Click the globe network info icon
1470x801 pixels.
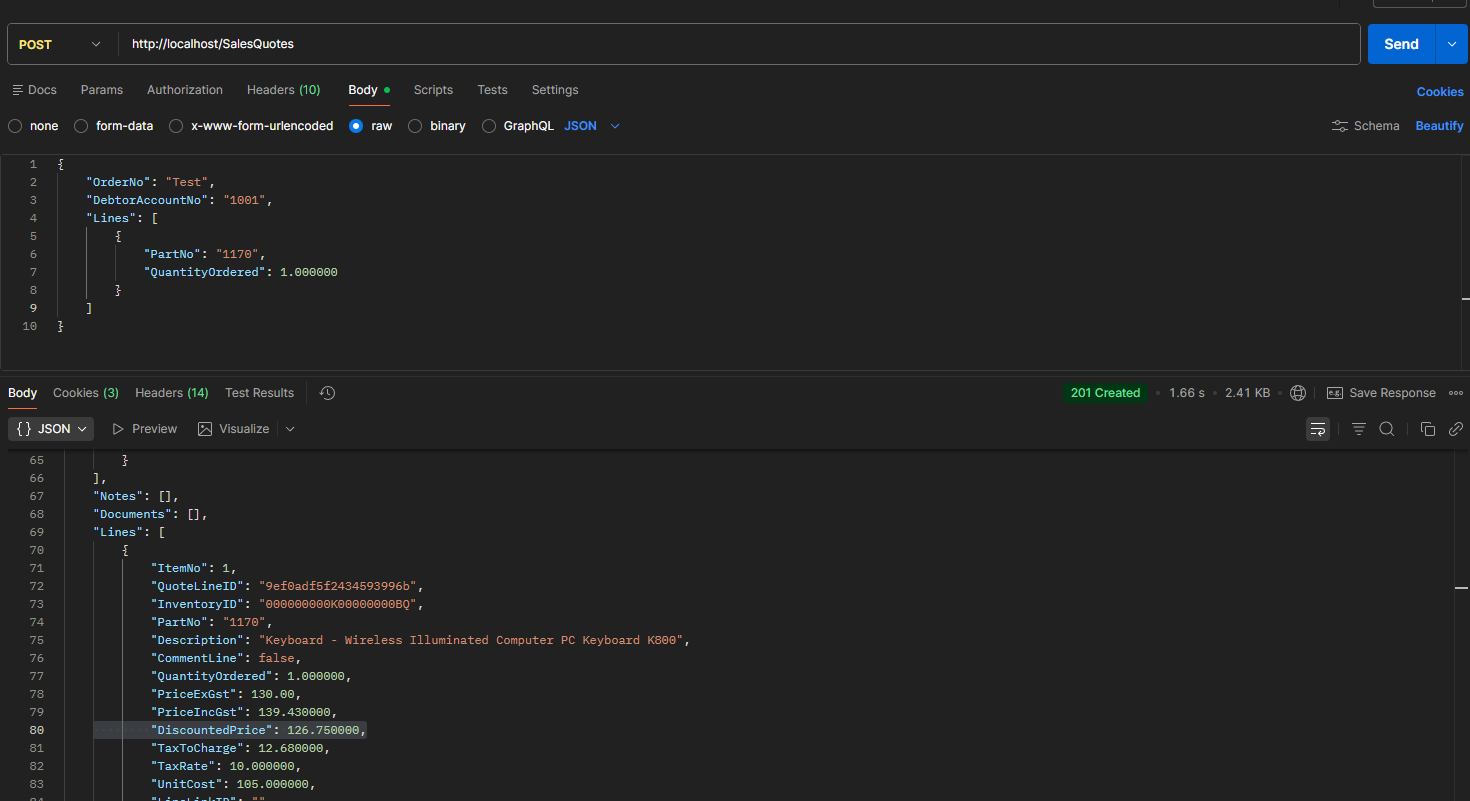tap(1298, 393)
